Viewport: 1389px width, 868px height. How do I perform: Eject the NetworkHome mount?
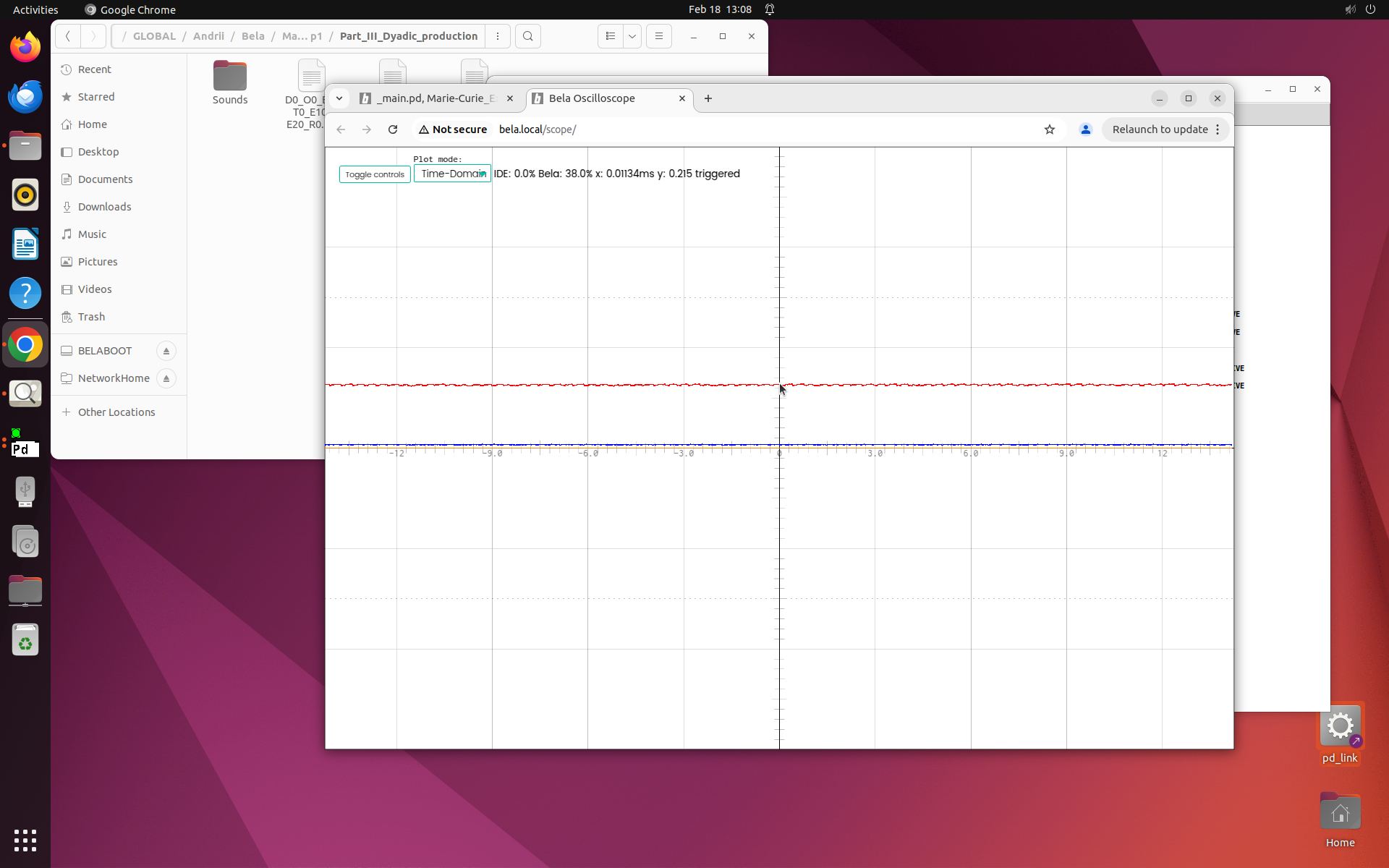coord(166,378)
